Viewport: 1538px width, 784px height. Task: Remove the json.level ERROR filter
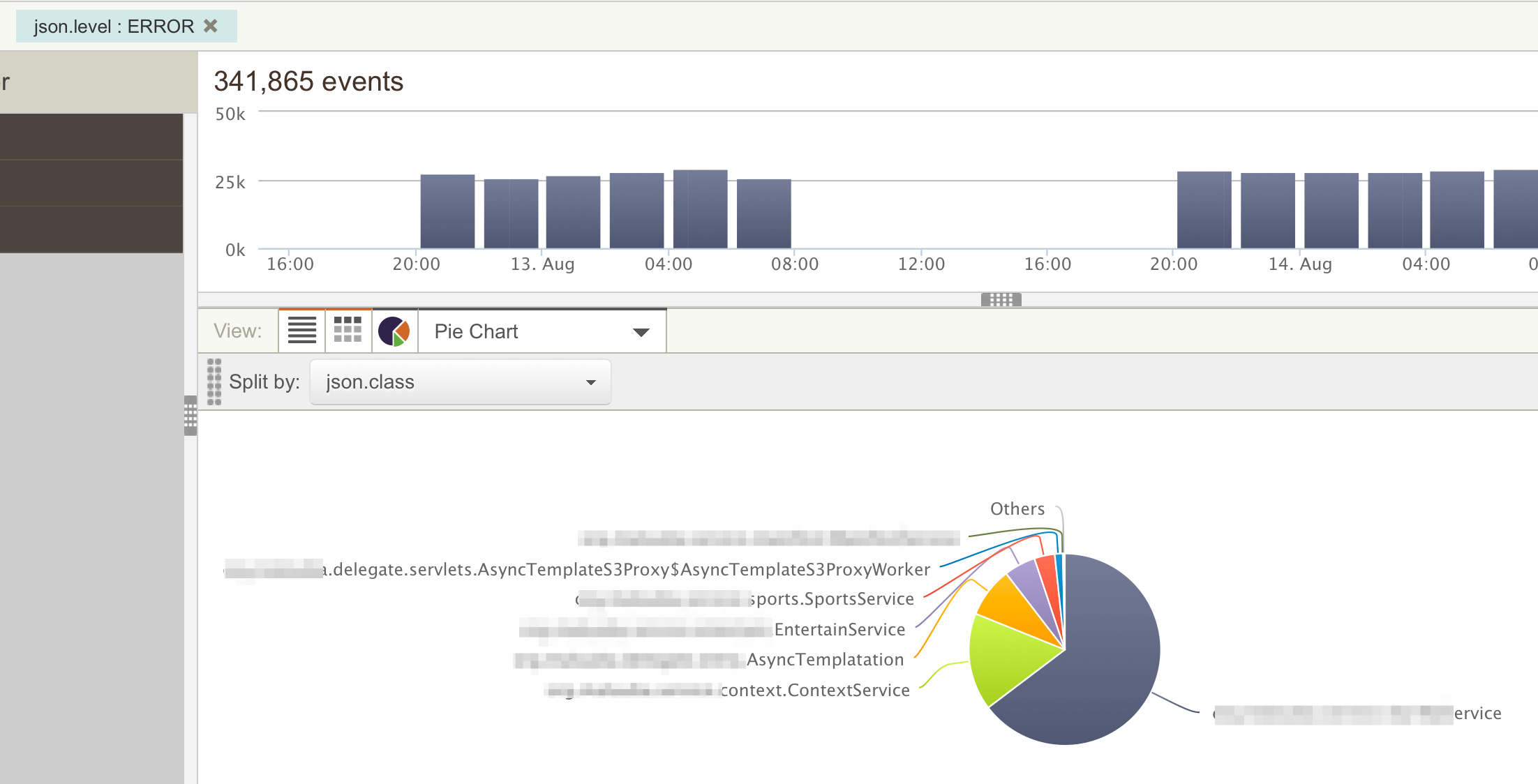pos(210,26)
